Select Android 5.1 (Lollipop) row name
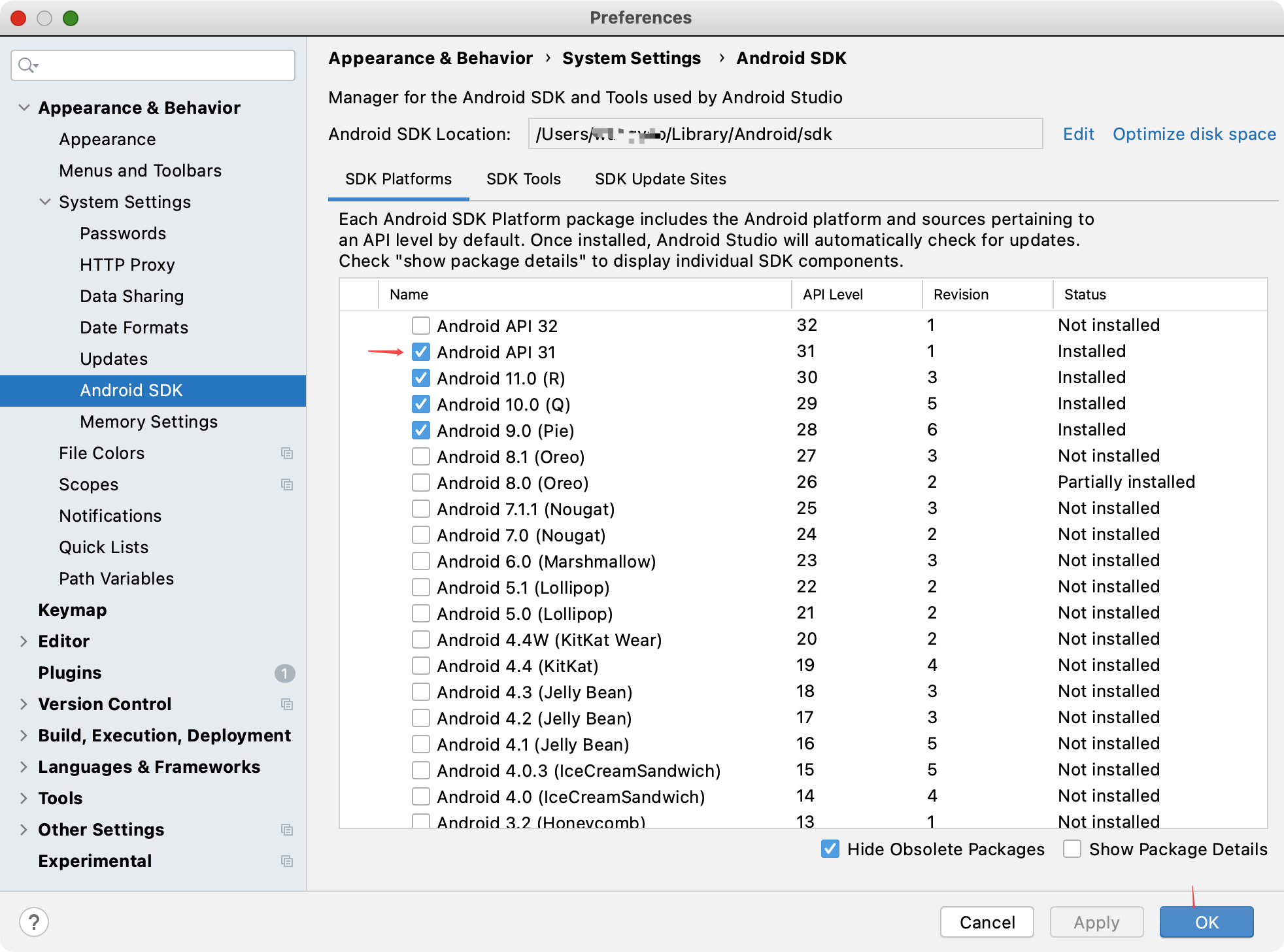This screenshot has height=952, width=1284. click(523, 587)
